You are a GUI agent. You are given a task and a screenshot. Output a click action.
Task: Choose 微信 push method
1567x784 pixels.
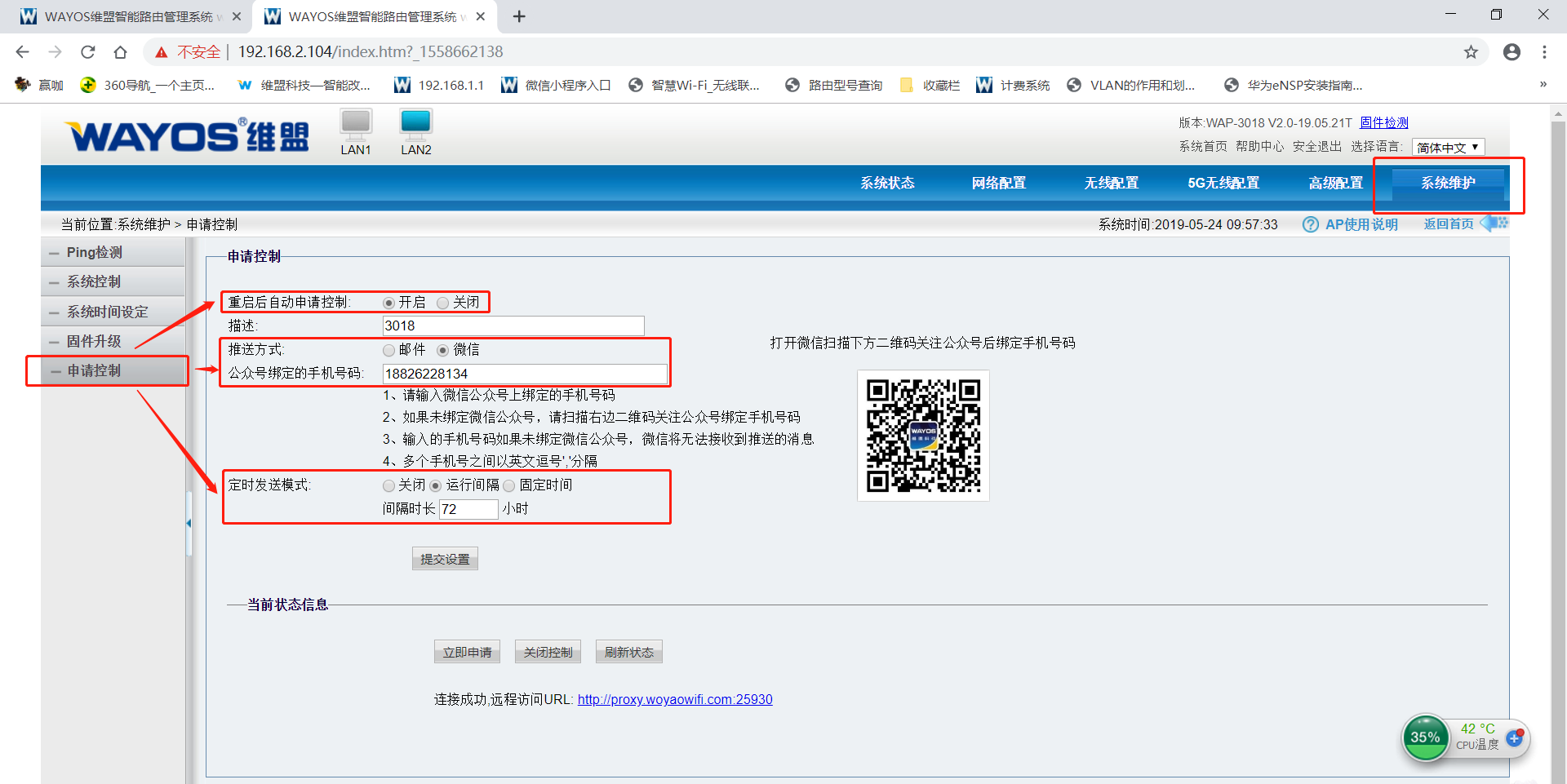pyautogui.click(x=442, y=350)
